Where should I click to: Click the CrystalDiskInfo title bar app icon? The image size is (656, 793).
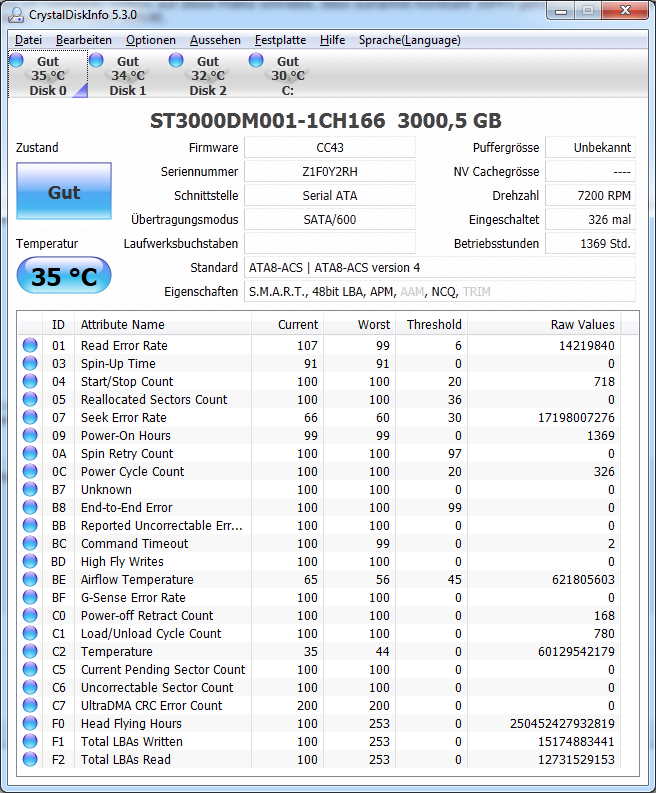pyautogui.click(x=16, y=15)
